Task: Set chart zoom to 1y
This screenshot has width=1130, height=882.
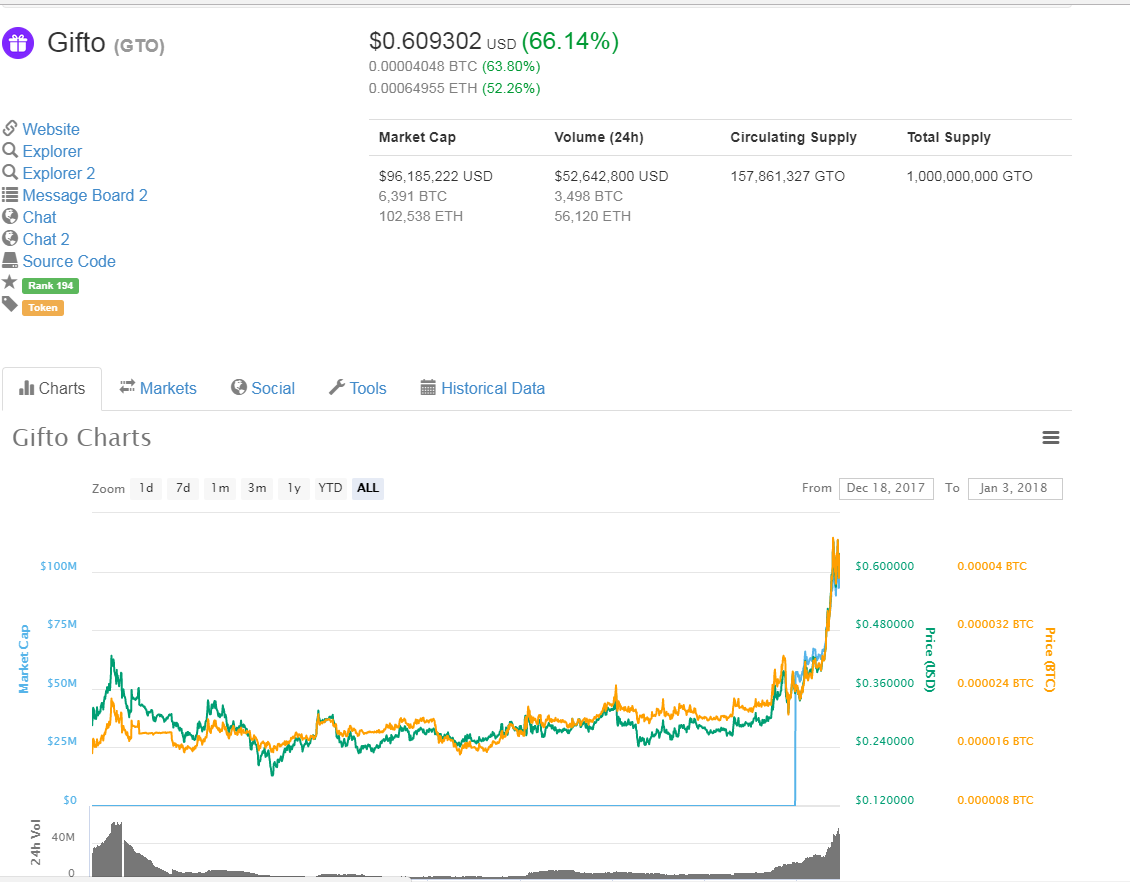Action: click(293, 488)
